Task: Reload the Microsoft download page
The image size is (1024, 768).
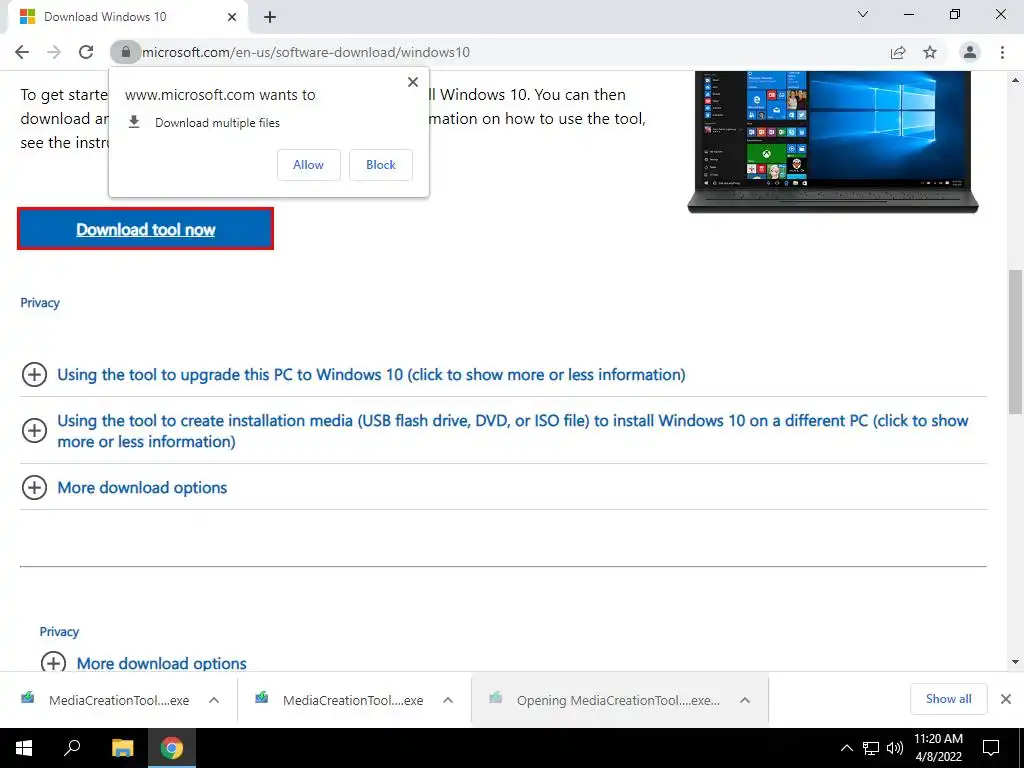Action: click(86, 52)
